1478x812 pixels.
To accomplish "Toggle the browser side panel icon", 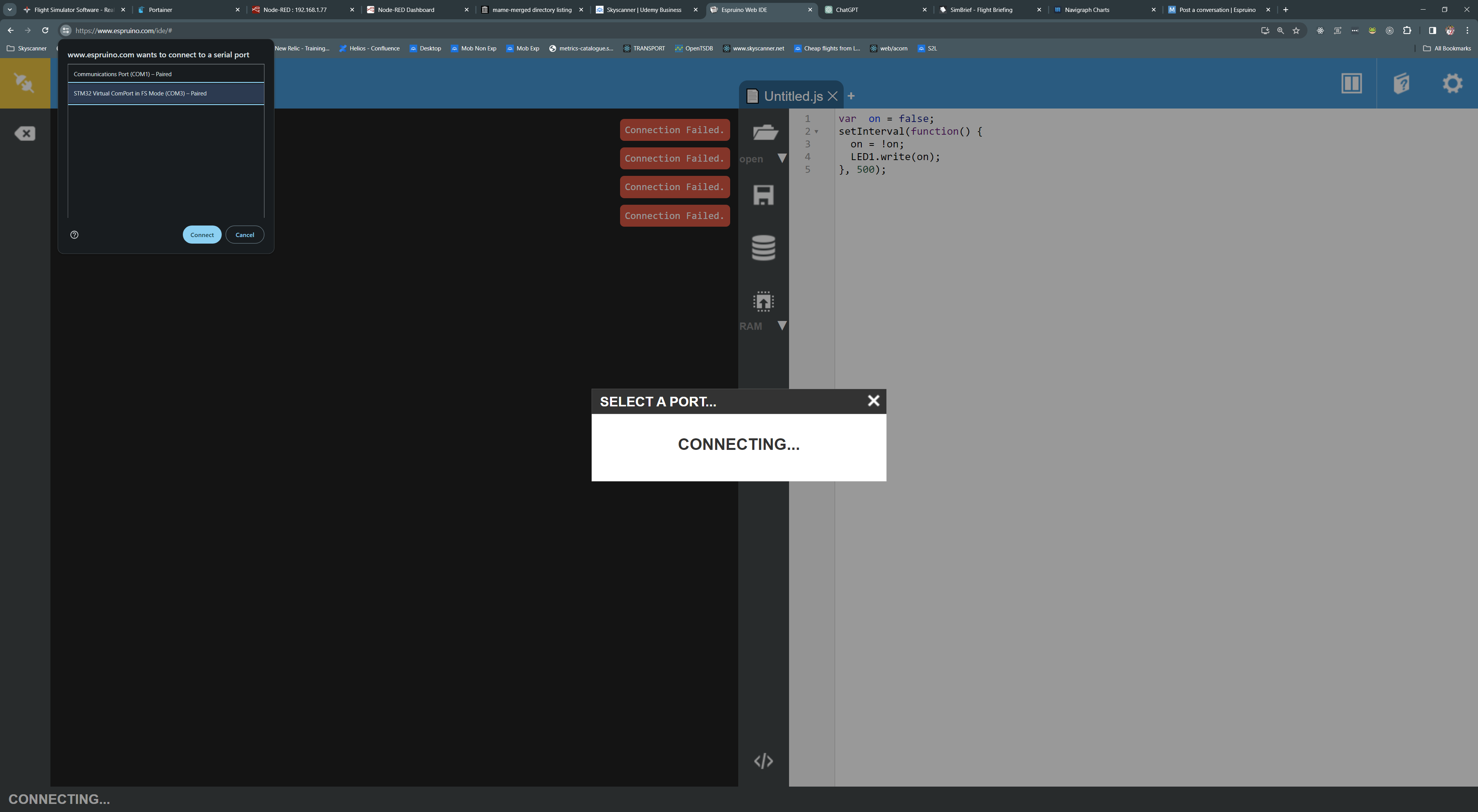I will [1432, 30].
